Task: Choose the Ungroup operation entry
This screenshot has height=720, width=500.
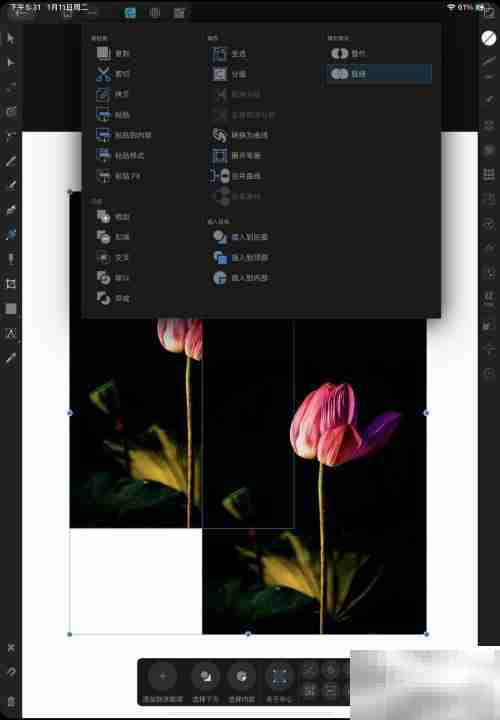Action: [229, 74]
